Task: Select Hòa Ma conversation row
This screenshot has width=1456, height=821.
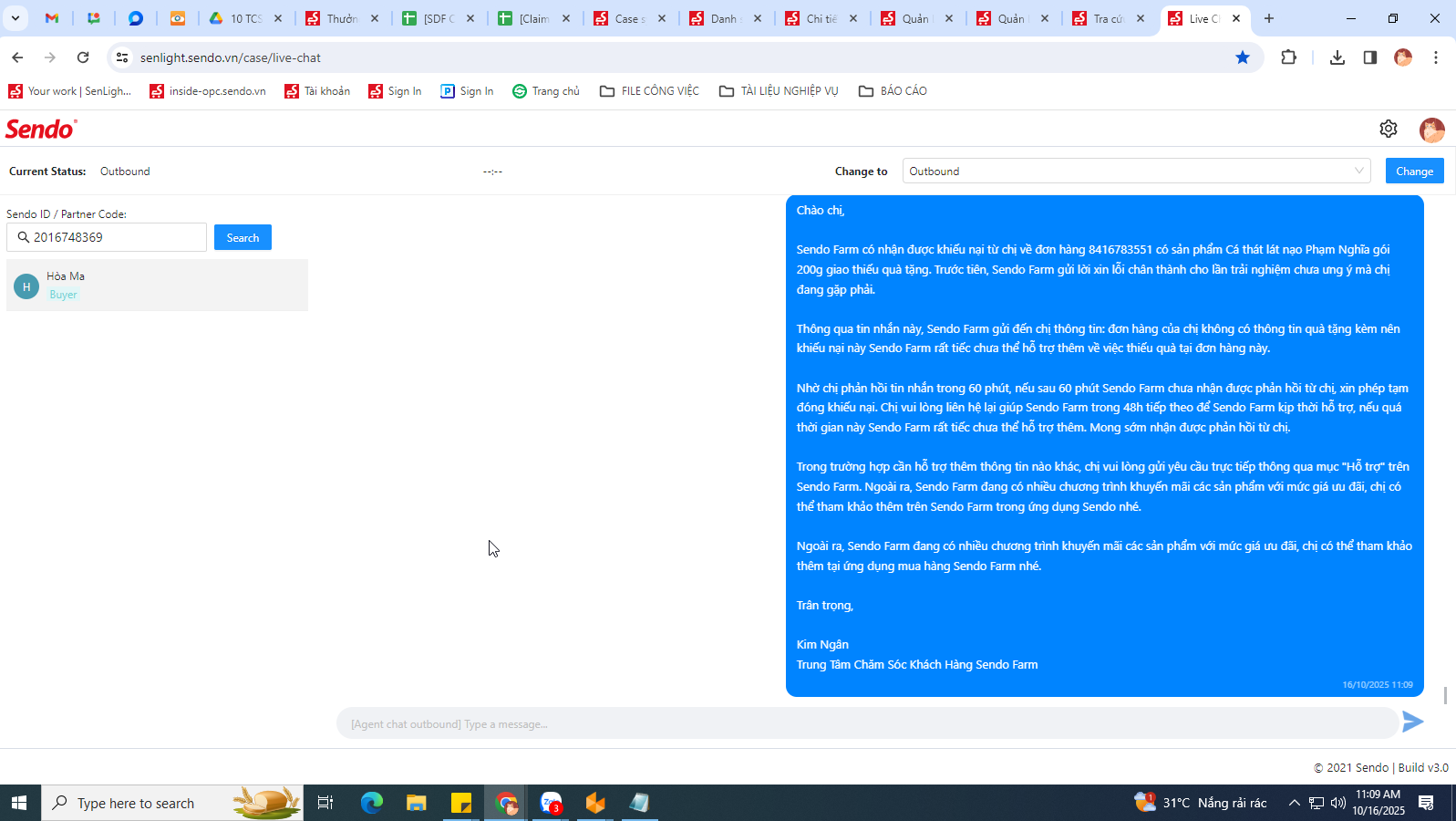Action: tap(157, 285)
